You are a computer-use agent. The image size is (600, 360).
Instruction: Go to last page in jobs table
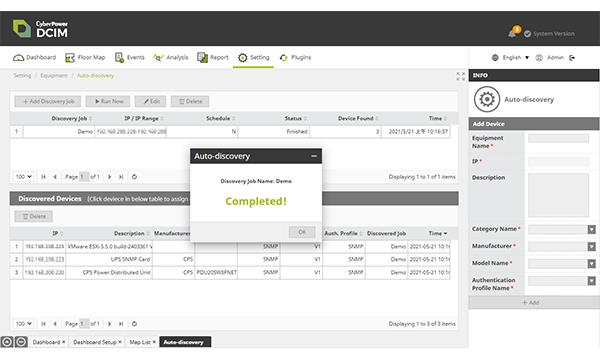pyautogui.click(x=121, y=177)
